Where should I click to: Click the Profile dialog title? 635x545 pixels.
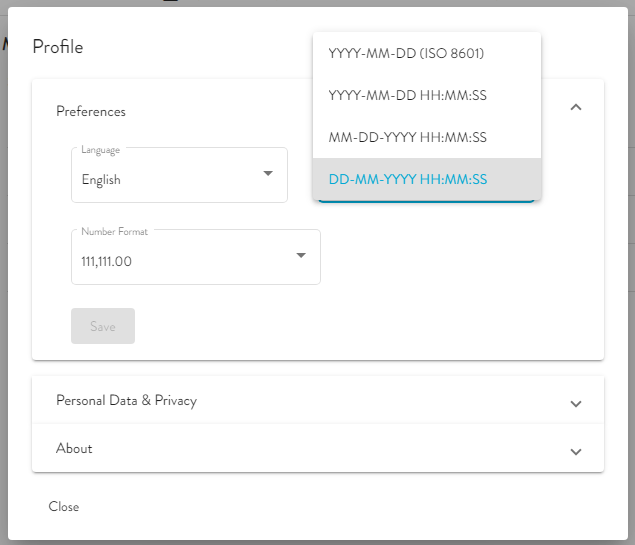pyautogui.click(x=58, y=46)
